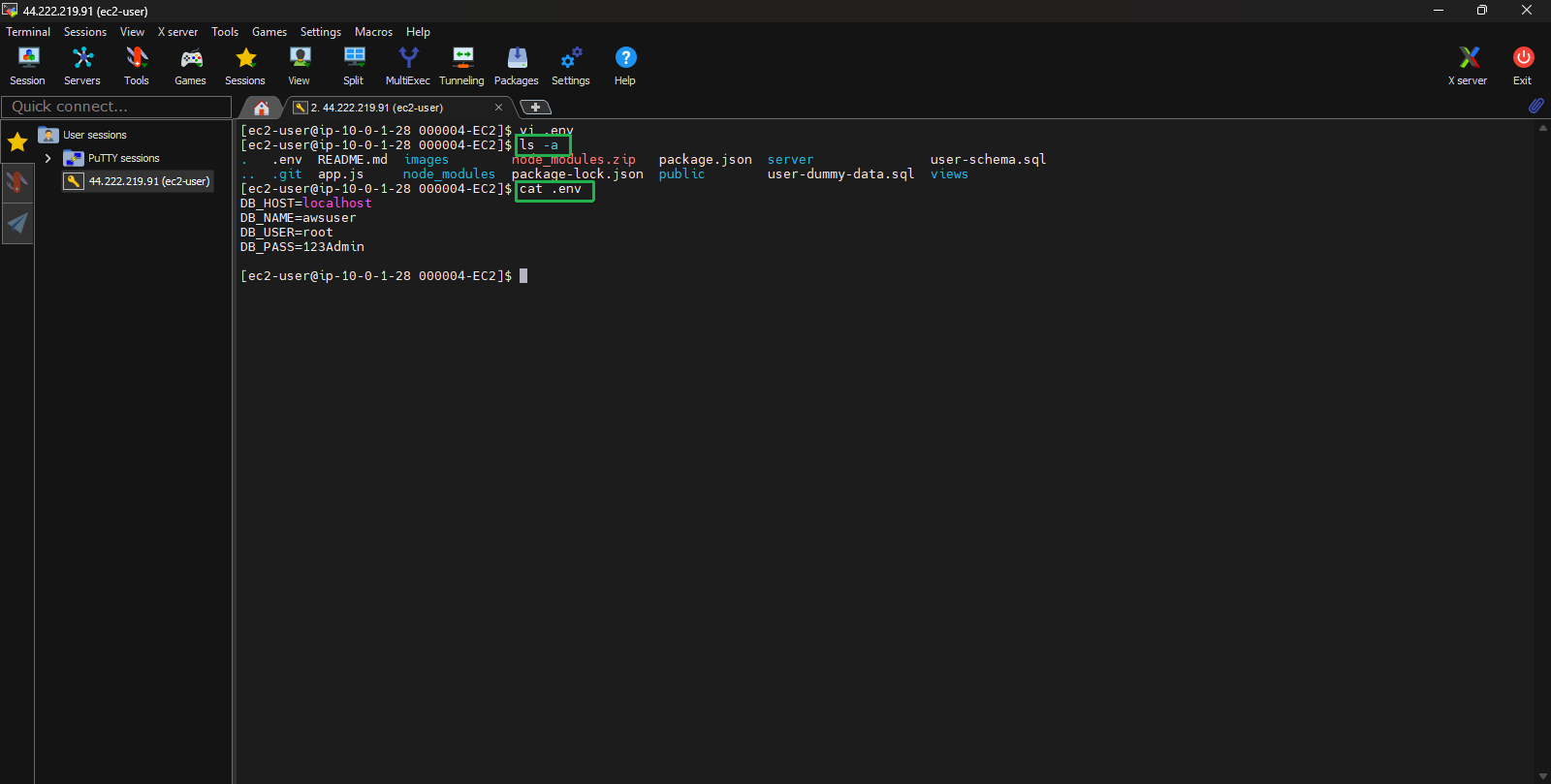Click the node_modules.zip file name
This screenshot has width=1551, height=784.
click(574, 160)
